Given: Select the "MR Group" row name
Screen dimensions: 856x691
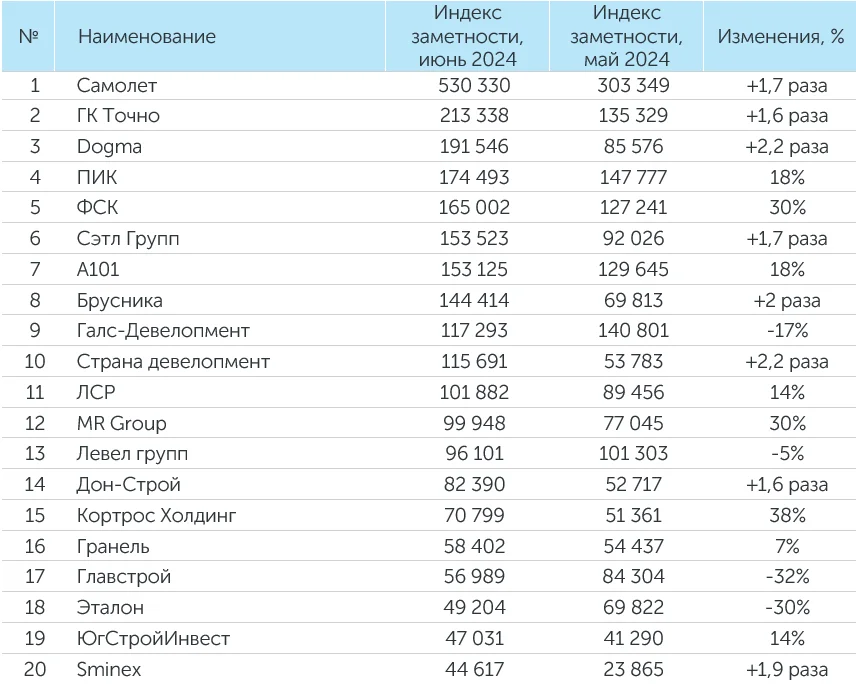Looking at the screenshot, I should tap(122, 424).
